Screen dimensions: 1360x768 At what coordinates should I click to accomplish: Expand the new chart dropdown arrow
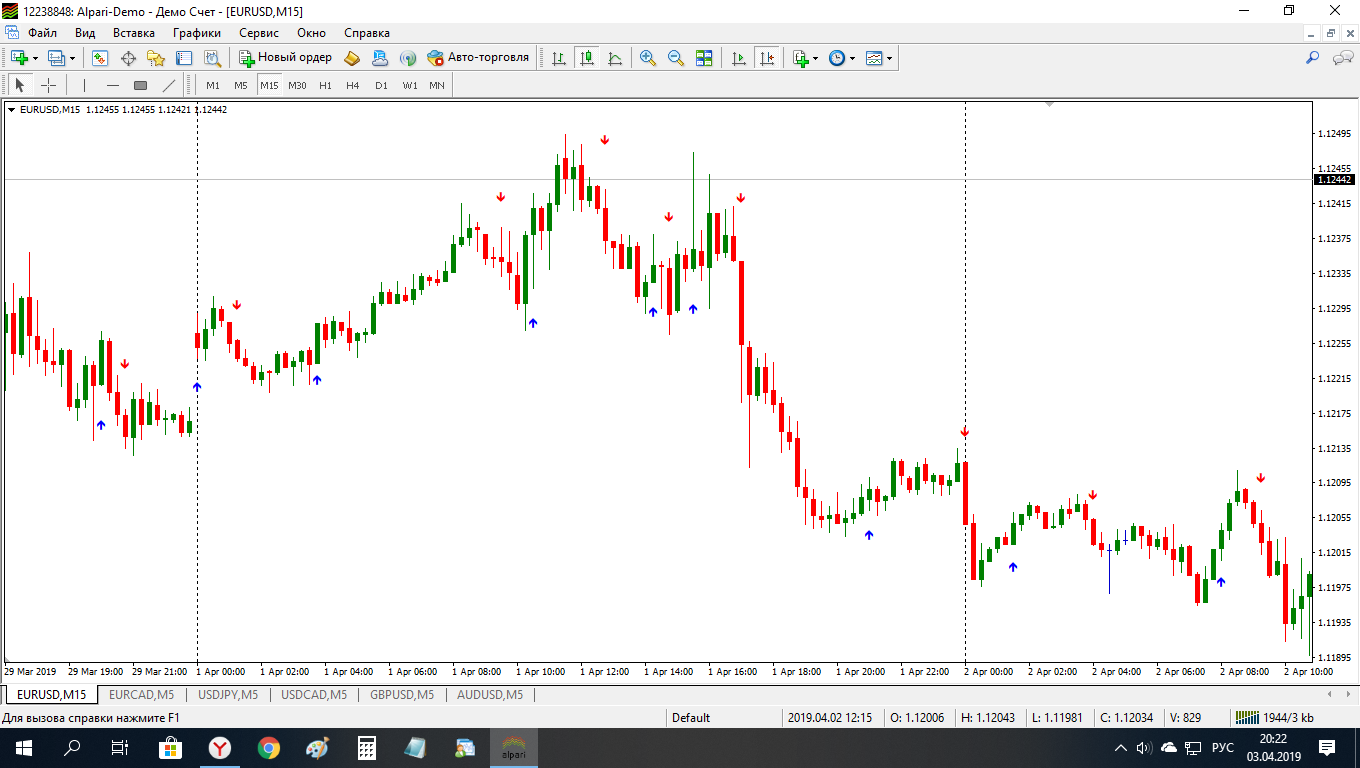tap(35, 58)
